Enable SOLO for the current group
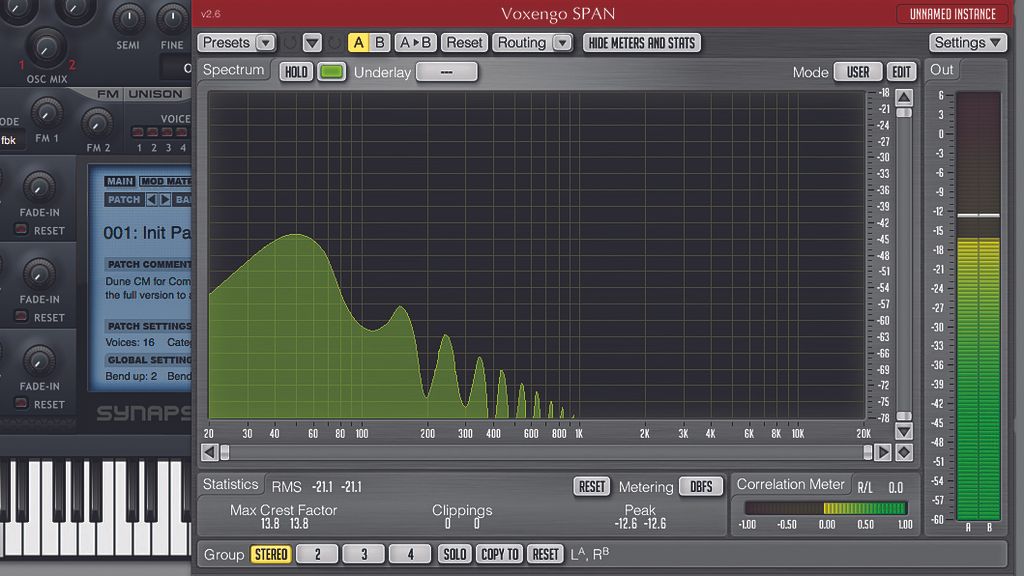 coord(454,553)
